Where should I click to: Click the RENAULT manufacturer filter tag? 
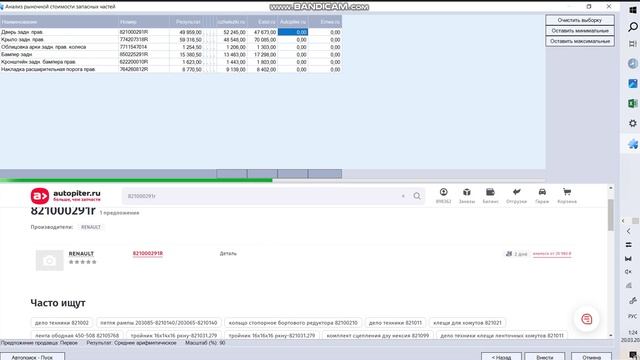(x=91, y=227)
